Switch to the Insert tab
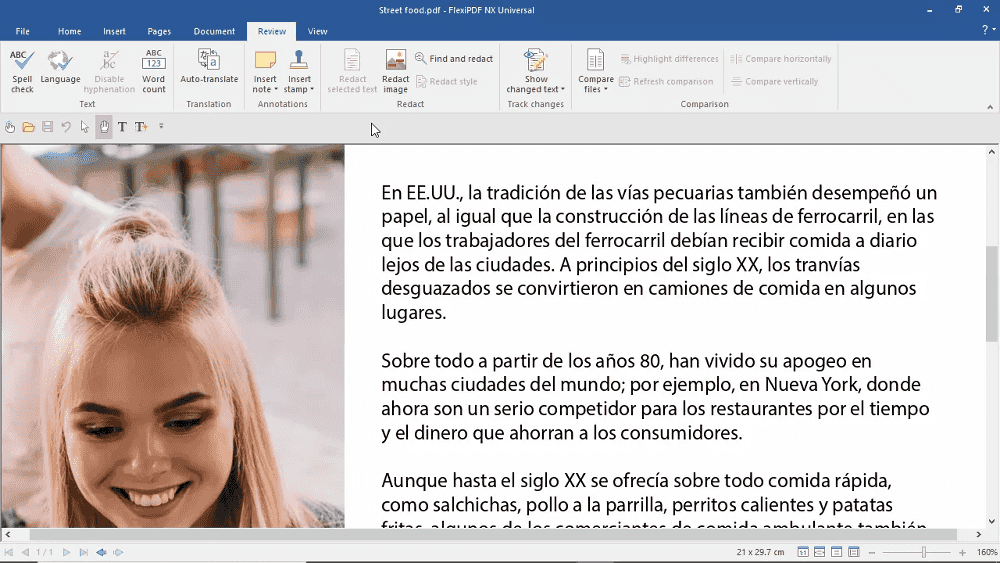Image resolution: width=1000 pixels, height=563 pixels. click(x=114, y=31)
